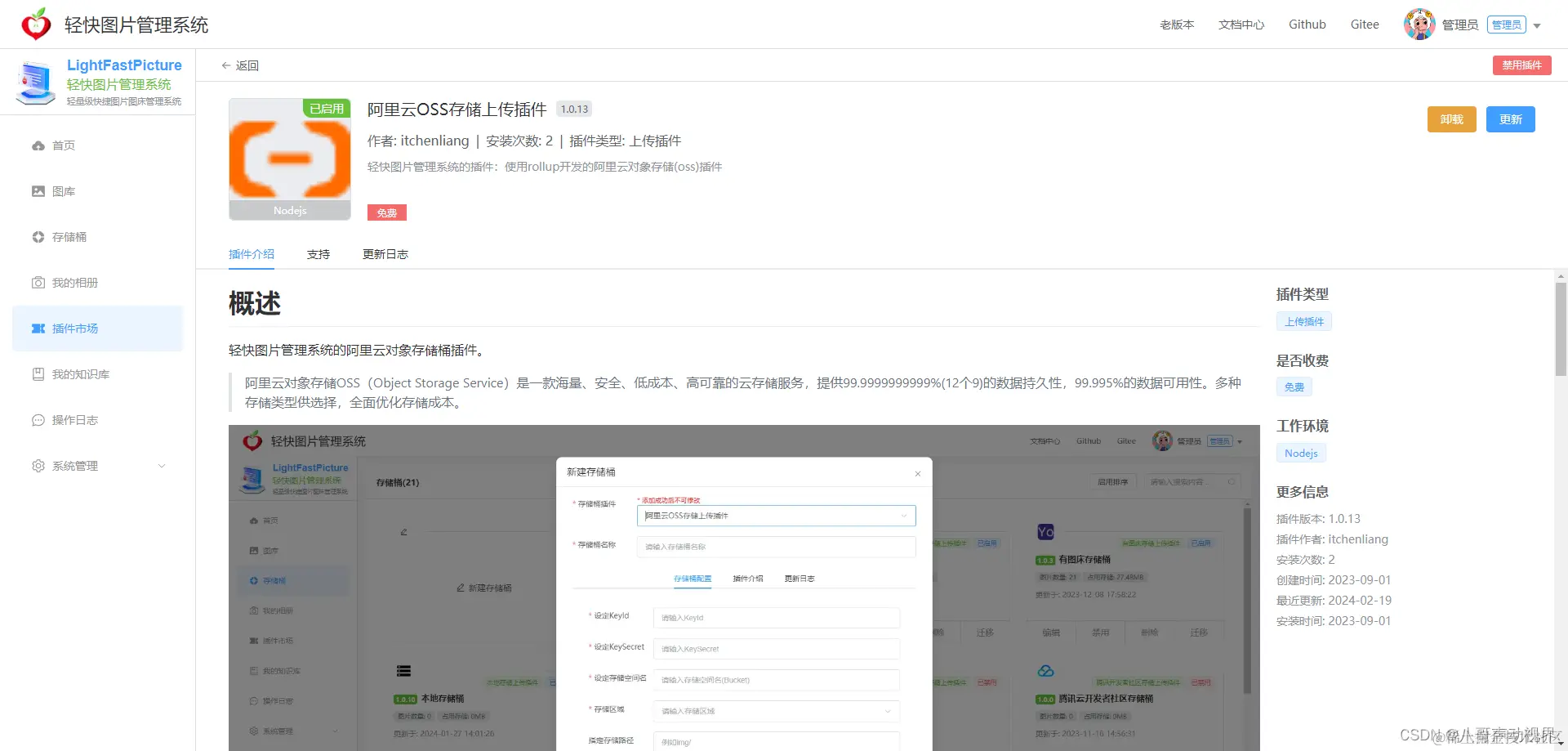Viewport: 1568px width, 751px height.
Task: Click the text 创建时间: 2023-09-01
Action: click(1334, 580)
